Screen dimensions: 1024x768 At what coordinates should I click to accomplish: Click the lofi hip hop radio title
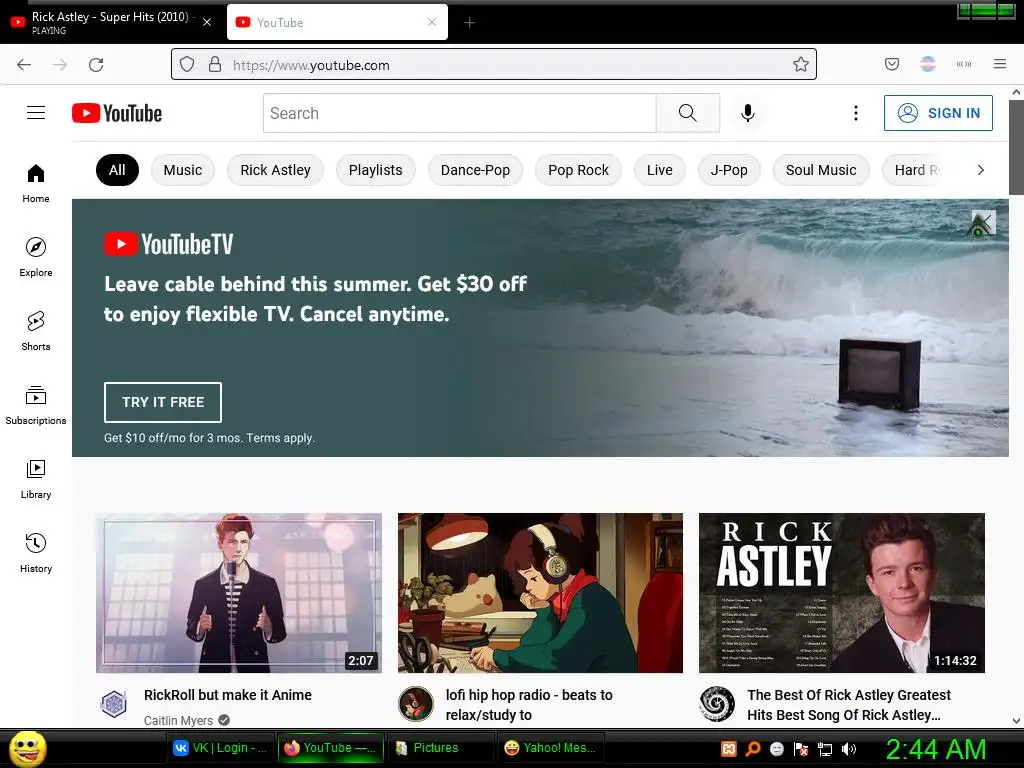(x=529, y=705)
